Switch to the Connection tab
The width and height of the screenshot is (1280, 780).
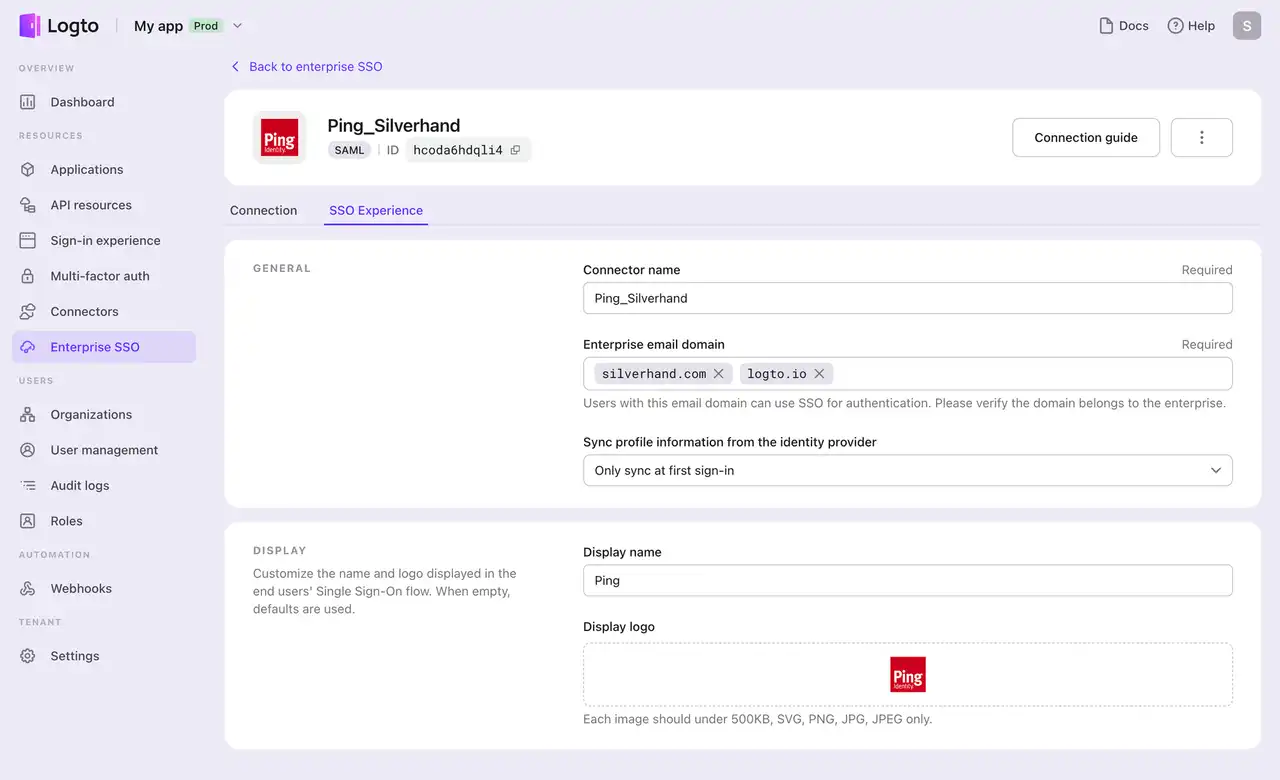263,210
